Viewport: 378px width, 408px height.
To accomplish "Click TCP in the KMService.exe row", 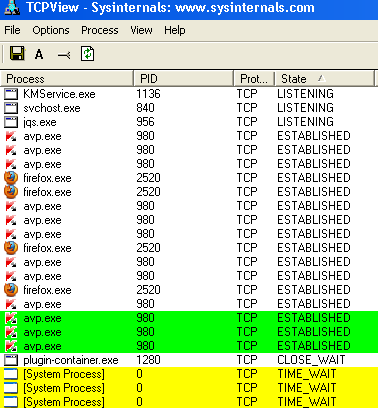I will [247, 94].
